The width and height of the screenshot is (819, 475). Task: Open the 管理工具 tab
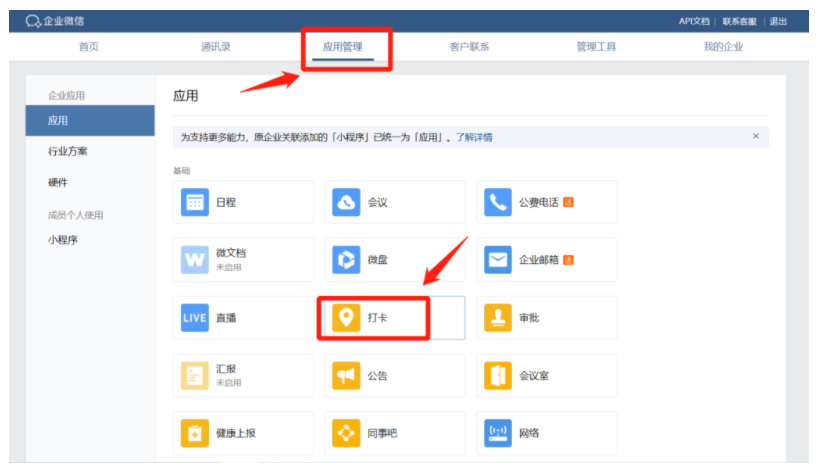(x=596, y=47)
